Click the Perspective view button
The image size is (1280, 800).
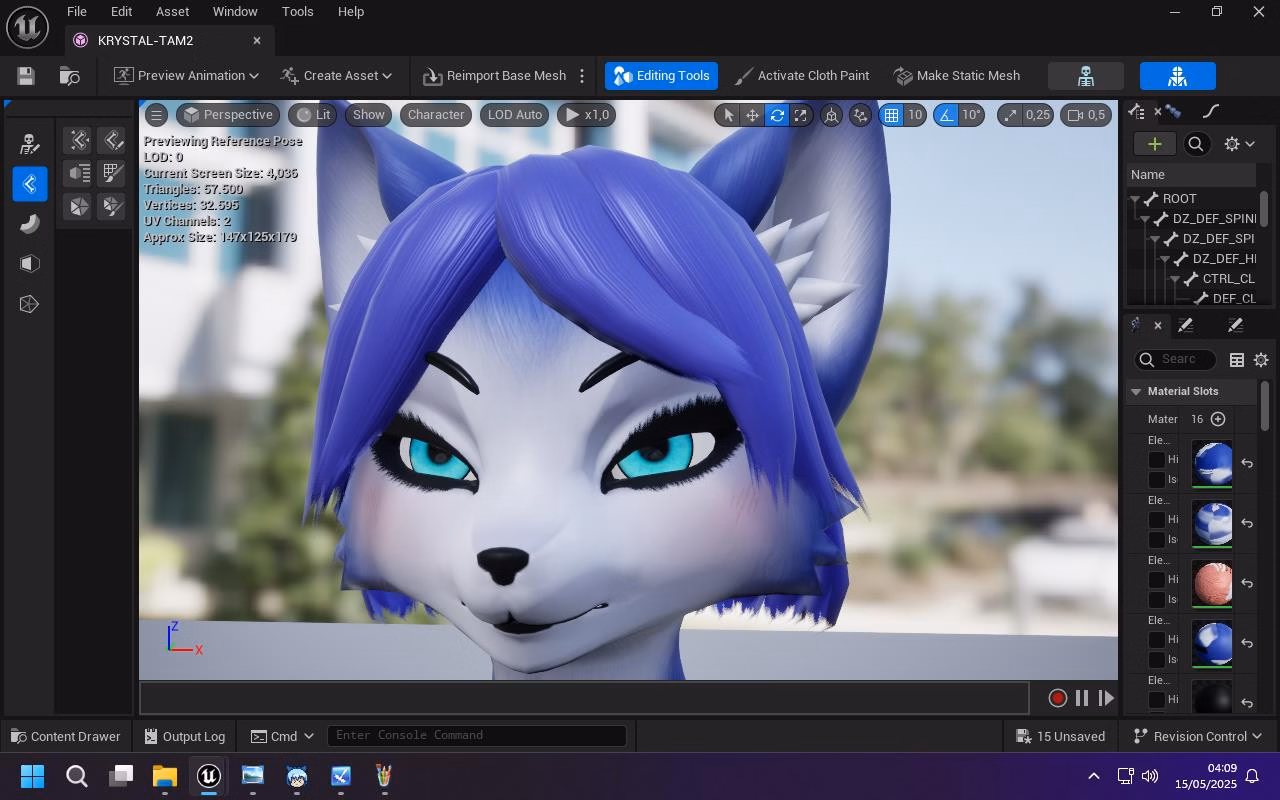click(228, 115)
